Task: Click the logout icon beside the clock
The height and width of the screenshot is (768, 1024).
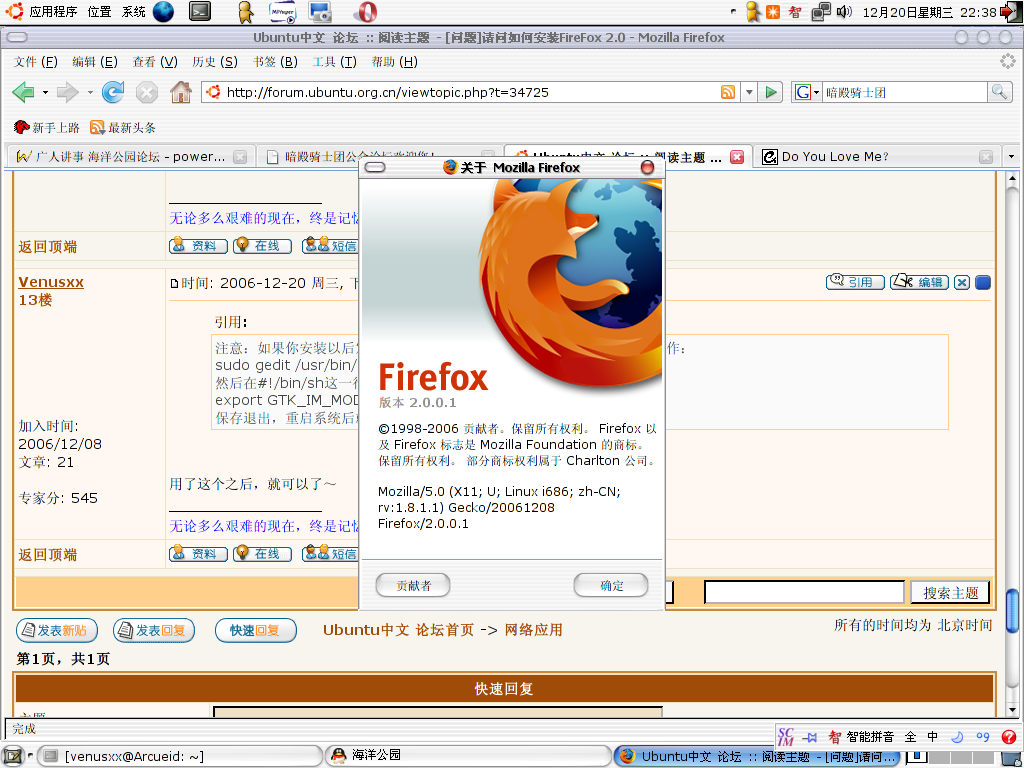Action: [1011, 12]
